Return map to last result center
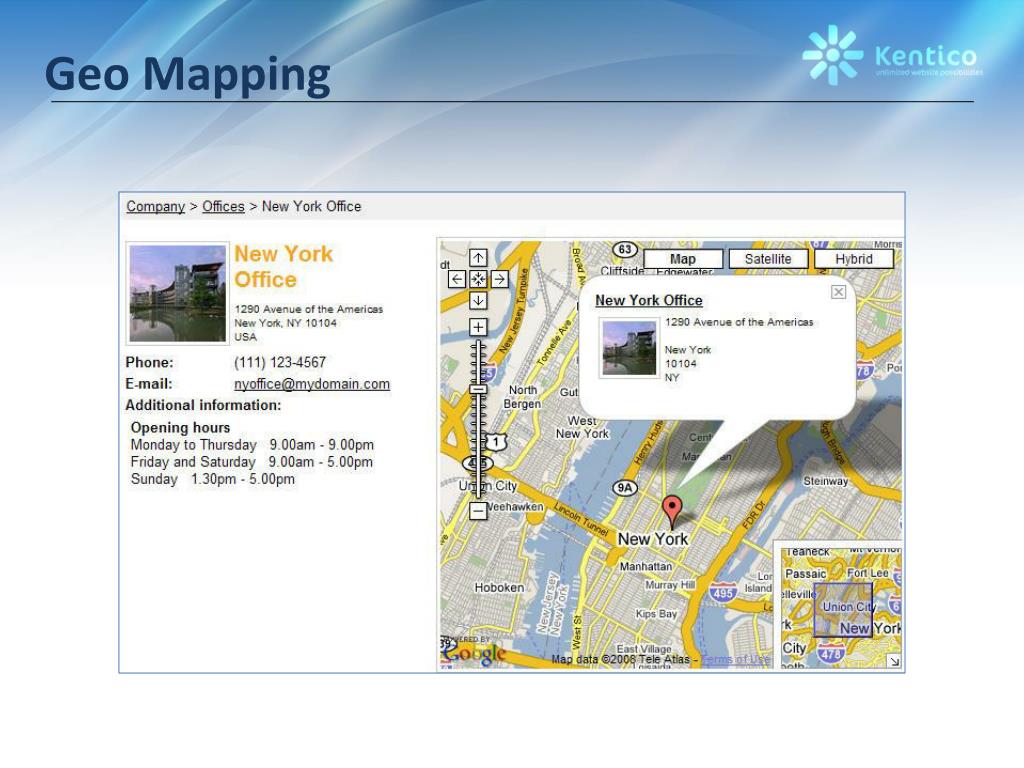Screen dimensions: 1024x768 pyautogui.click(x=478, y=280)
